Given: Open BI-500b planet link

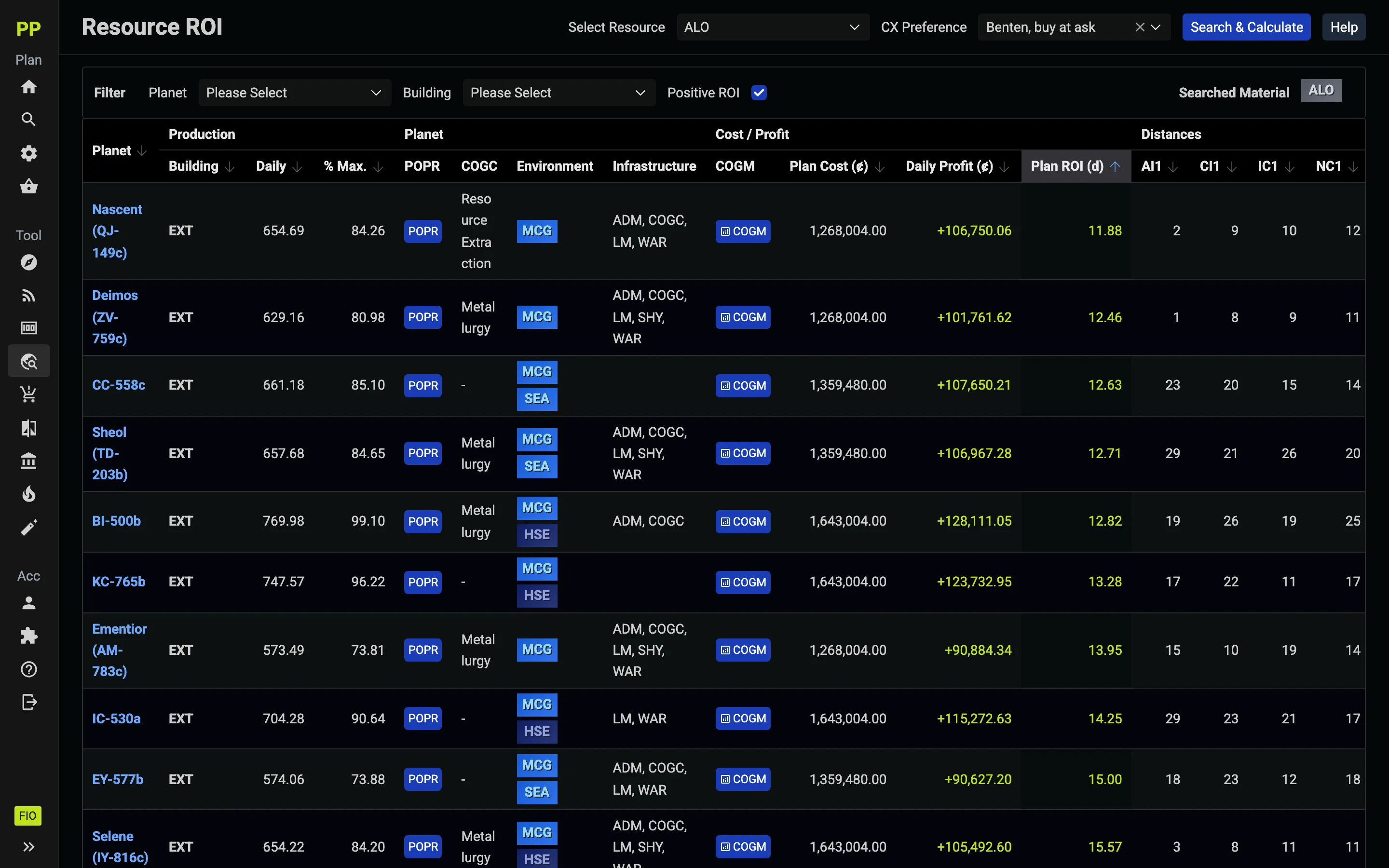Looking at the screenshot, I should tap(117, 521).
